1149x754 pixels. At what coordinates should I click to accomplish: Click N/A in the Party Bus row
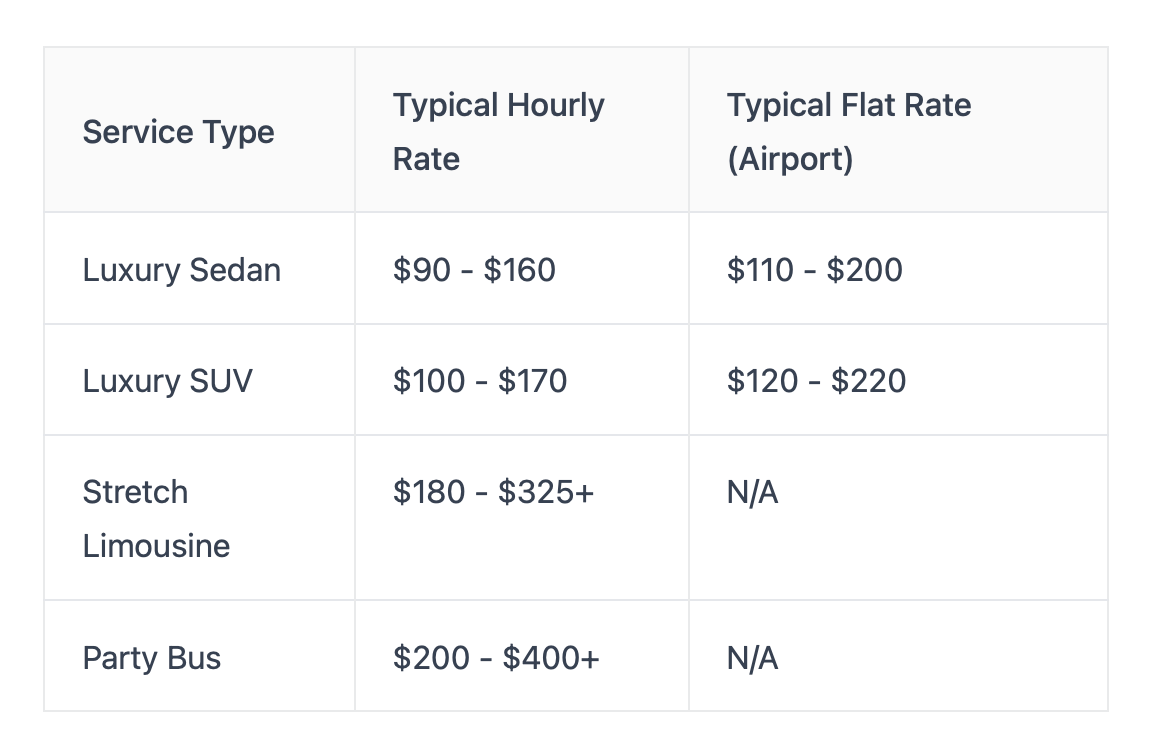(x=752, y=658)
